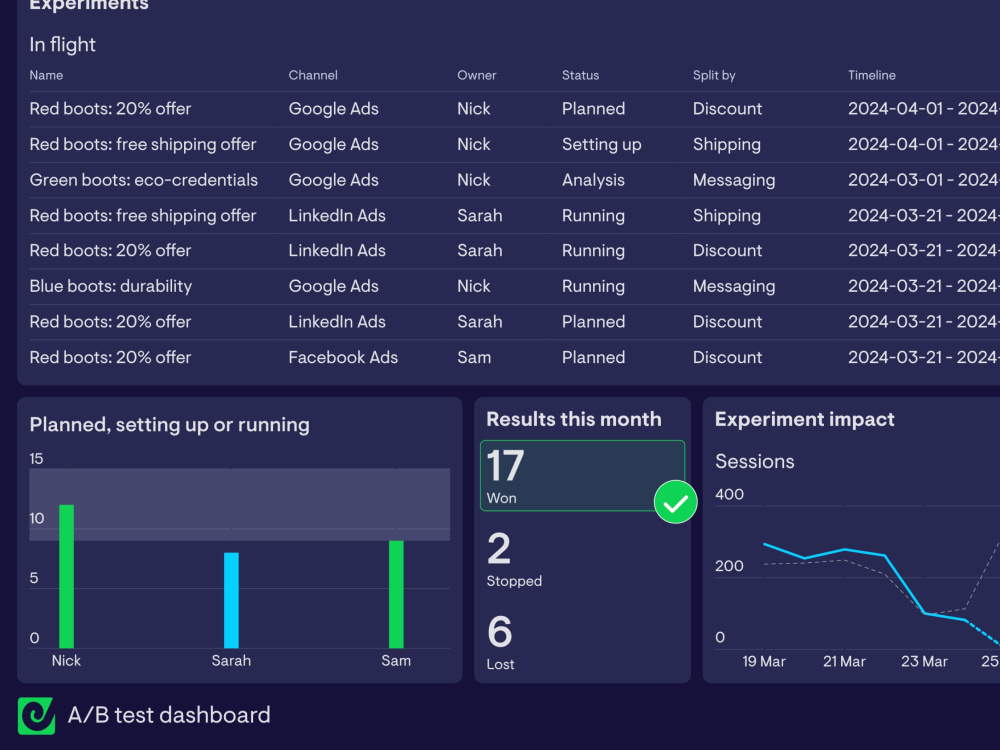Click Sam in the Owner column

click(474, 357)
